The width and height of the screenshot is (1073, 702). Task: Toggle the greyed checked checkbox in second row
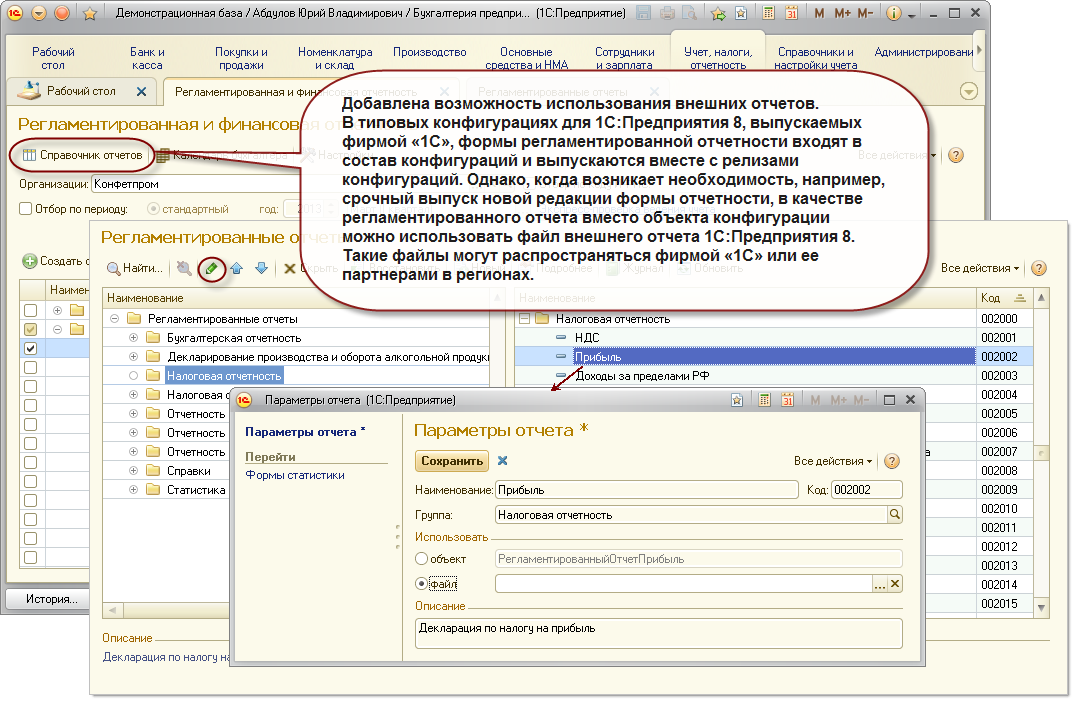coord(30,329)
